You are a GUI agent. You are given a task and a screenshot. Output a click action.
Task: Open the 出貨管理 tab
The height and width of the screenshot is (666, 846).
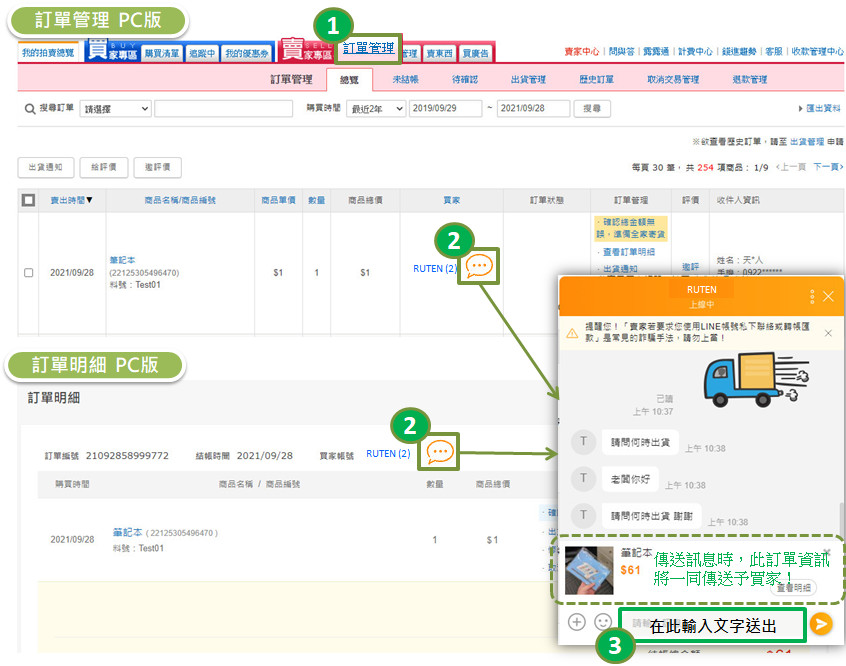(x=528, y=80)
